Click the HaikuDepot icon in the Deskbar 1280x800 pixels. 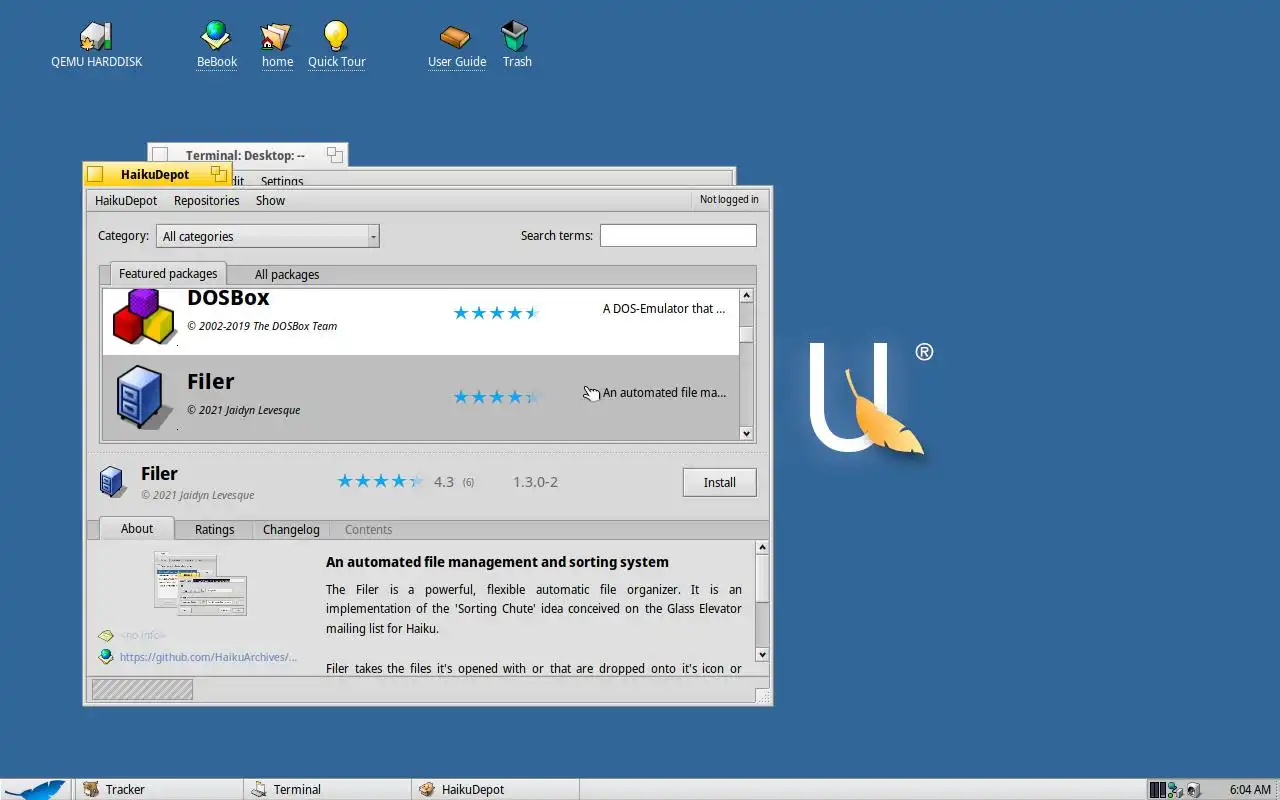pyautogui.click(x=427, y=789)
